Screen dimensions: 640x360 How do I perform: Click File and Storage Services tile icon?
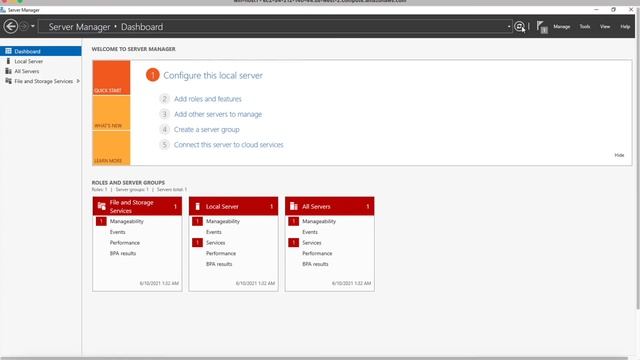(102, 206)
